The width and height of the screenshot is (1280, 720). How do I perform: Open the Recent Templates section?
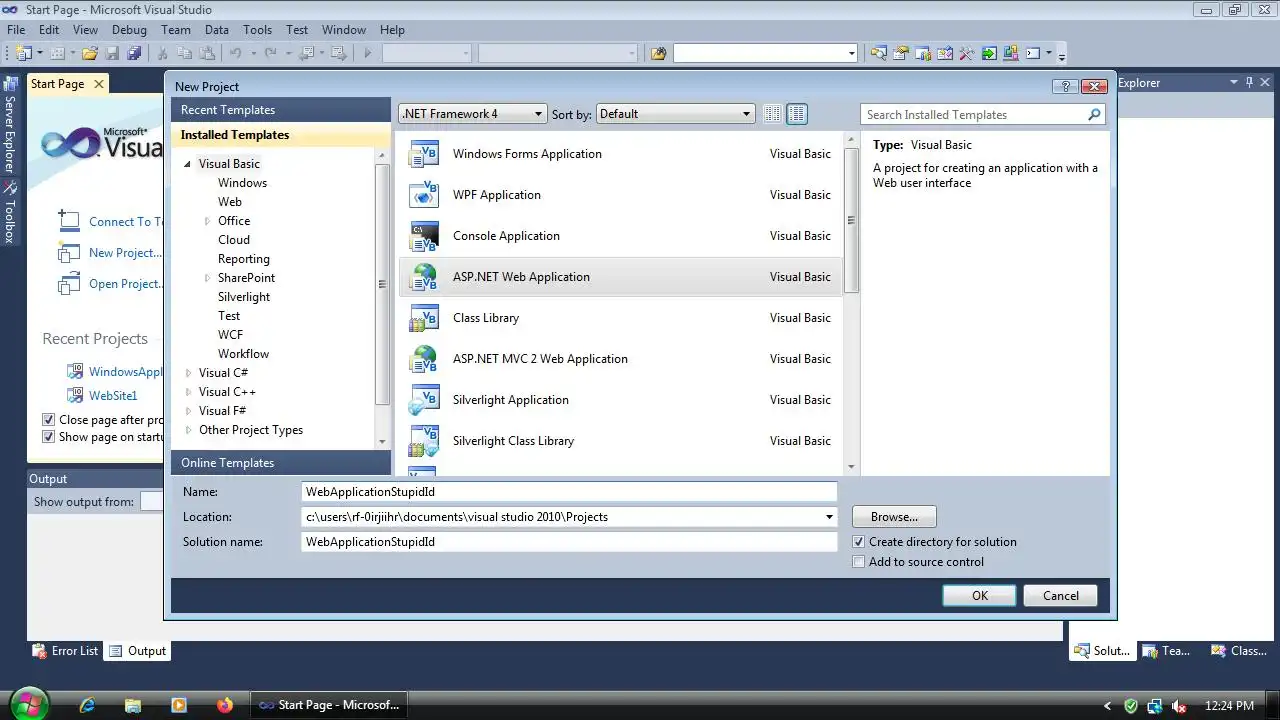coord(281,110)
